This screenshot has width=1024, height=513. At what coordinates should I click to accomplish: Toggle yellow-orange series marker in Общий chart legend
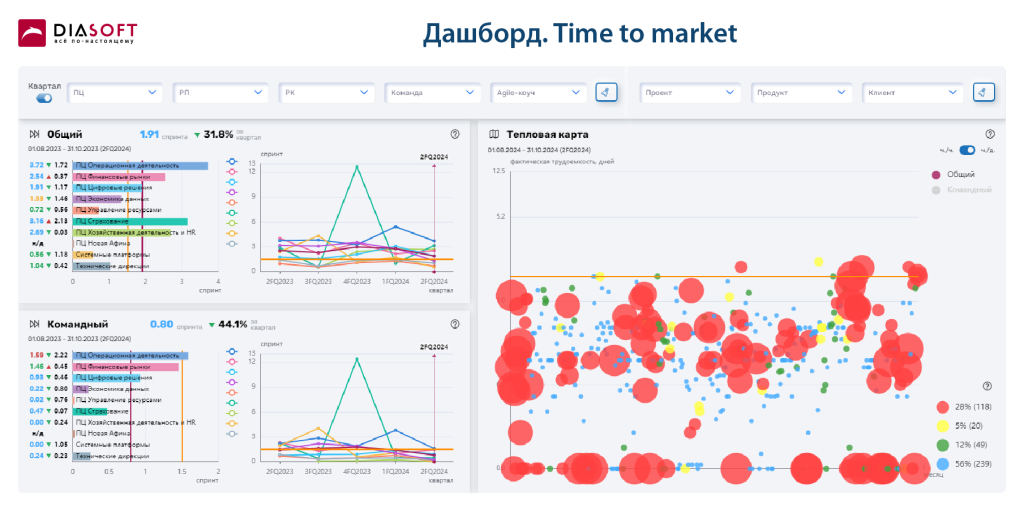(x=232, y=233)
